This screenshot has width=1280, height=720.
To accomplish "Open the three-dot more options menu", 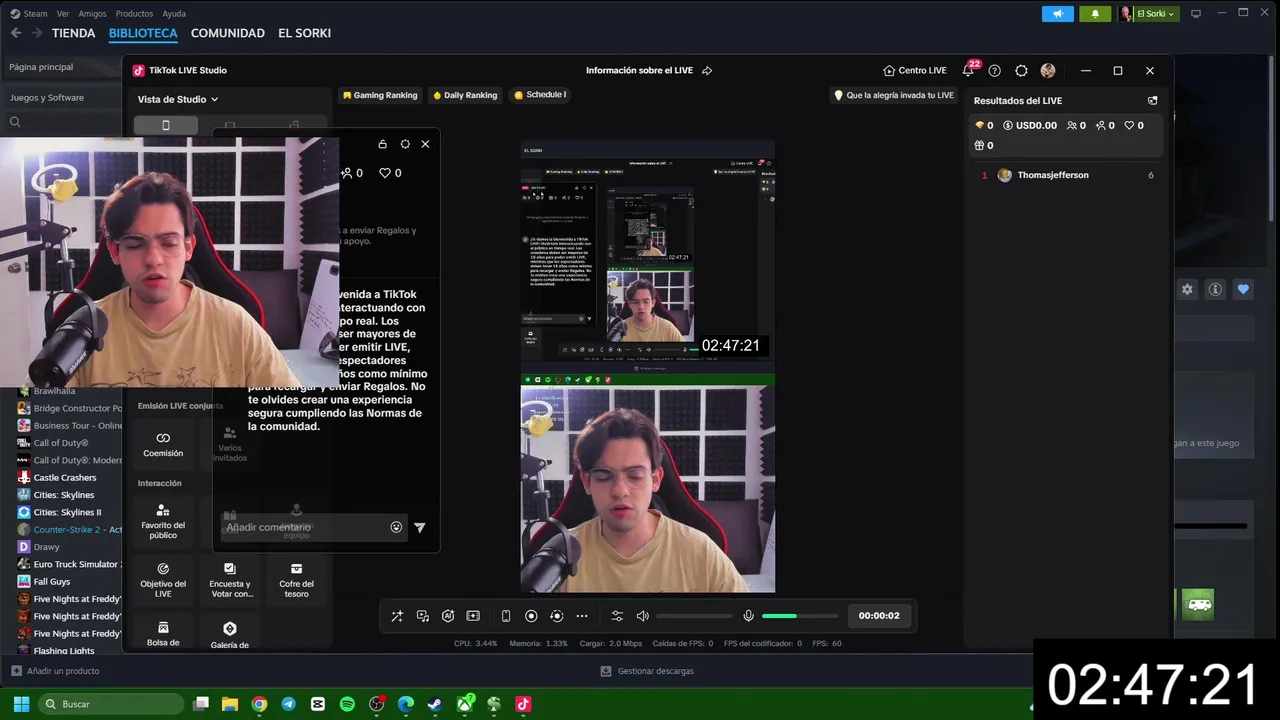I will coord(582,616).
